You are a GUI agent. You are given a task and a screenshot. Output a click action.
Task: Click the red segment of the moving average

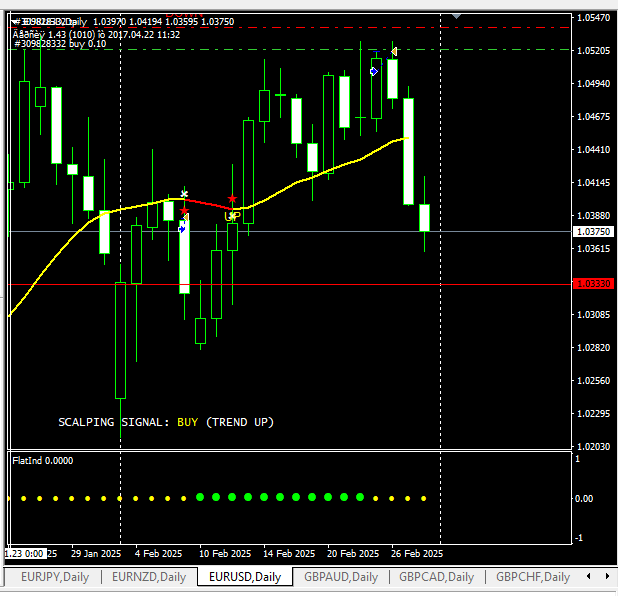209,204
